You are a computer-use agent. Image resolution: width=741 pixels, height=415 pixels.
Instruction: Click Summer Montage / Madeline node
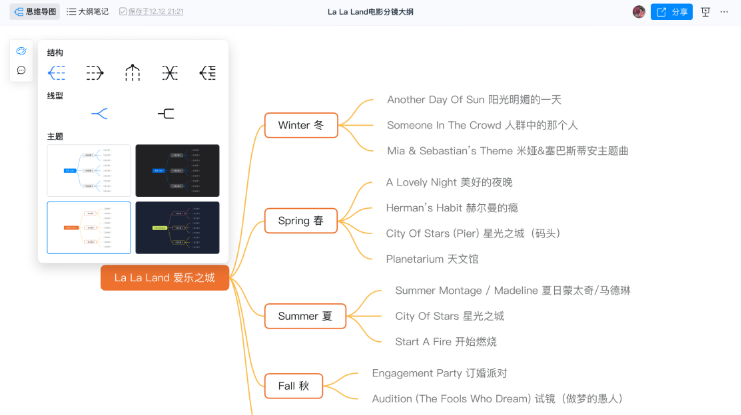click(513, 291)
